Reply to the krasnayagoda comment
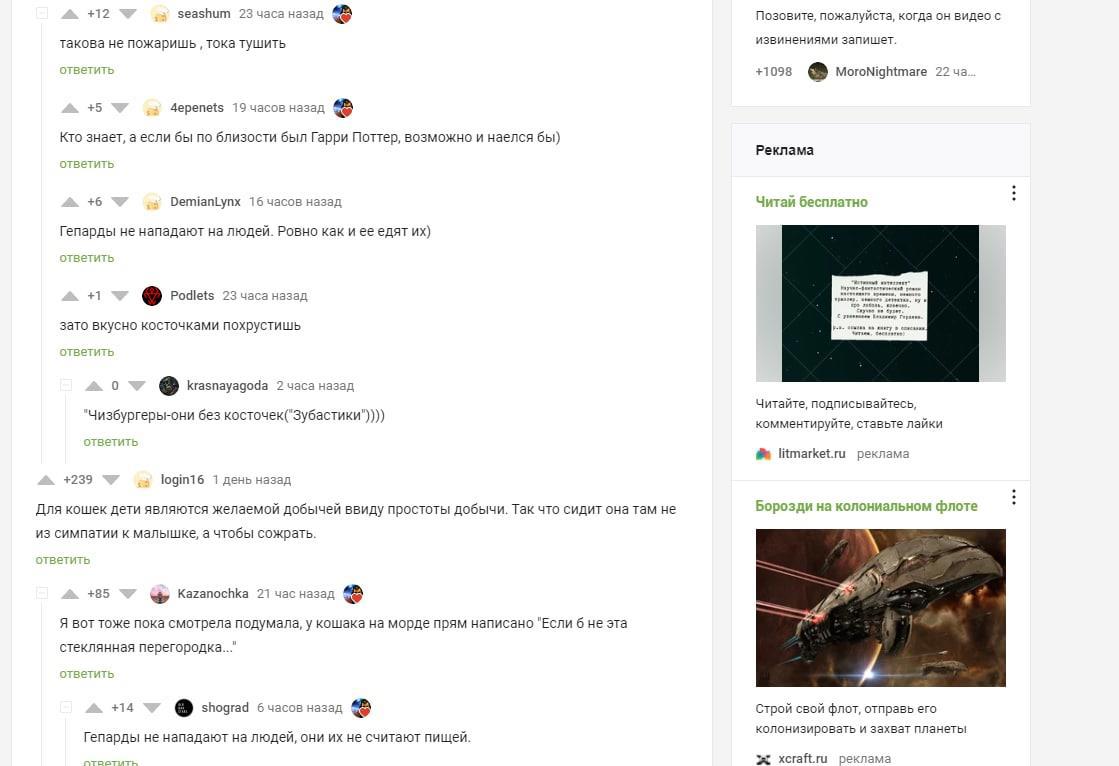 tap(111, 442)
